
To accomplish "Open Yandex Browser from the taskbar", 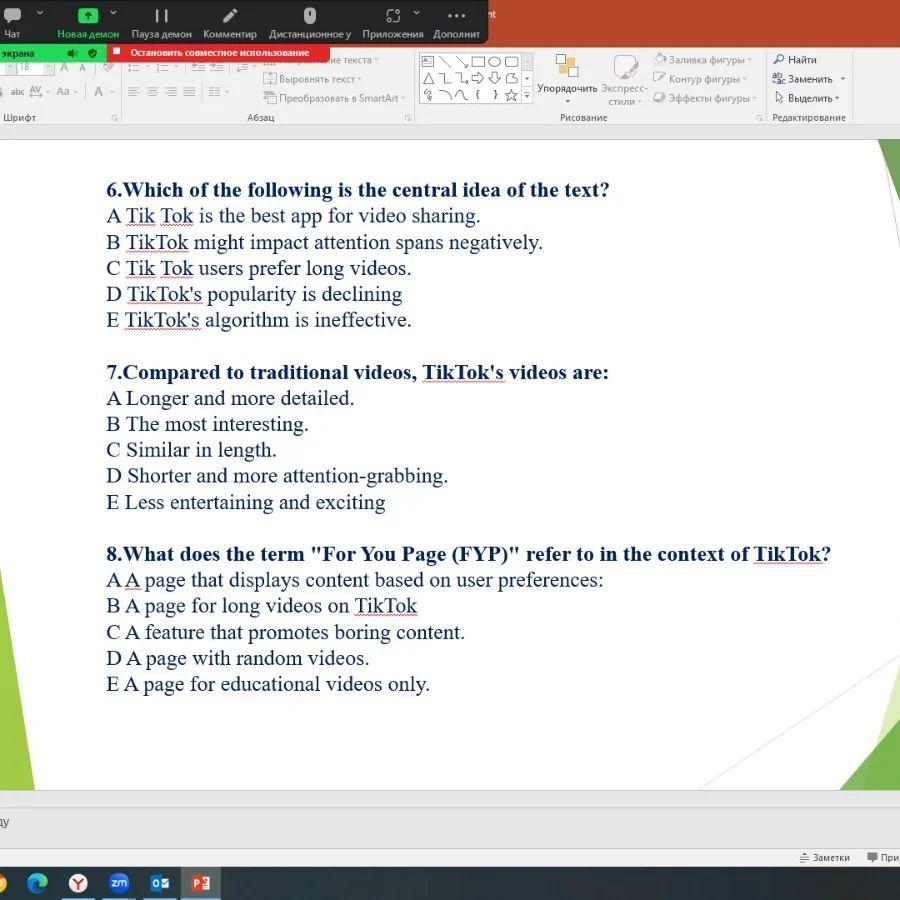I will (78, 883).
